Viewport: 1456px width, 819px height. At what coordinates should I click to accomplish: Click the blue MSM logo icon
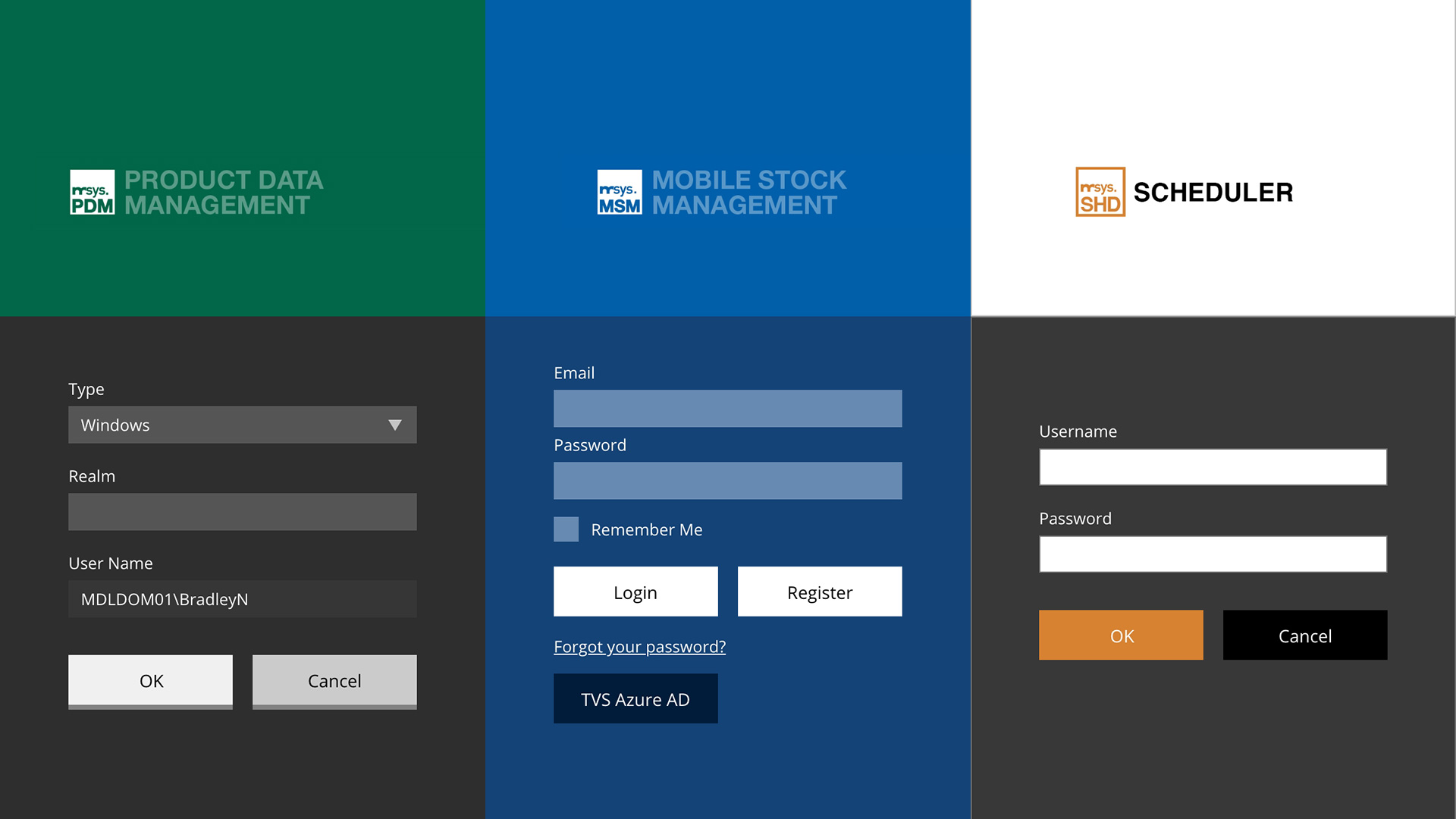point(619,192)
